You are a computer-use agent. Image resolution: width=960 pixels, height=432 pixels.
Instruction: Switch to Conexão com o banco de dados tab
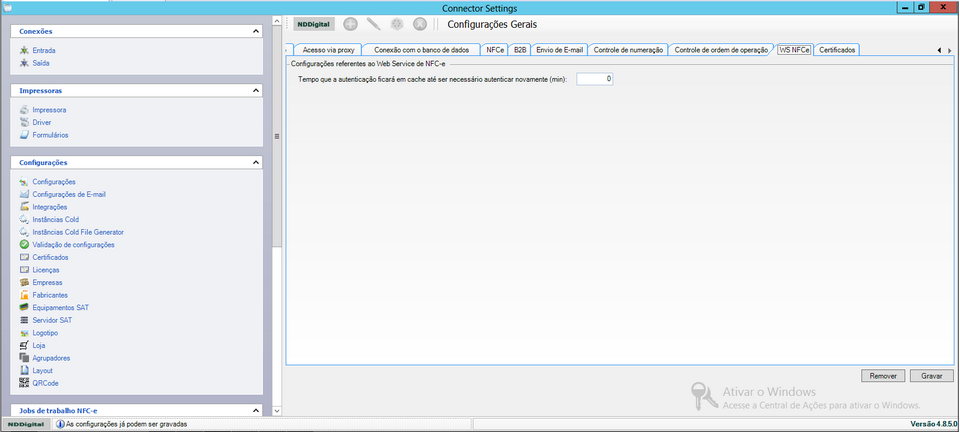(x=421, y=50)
